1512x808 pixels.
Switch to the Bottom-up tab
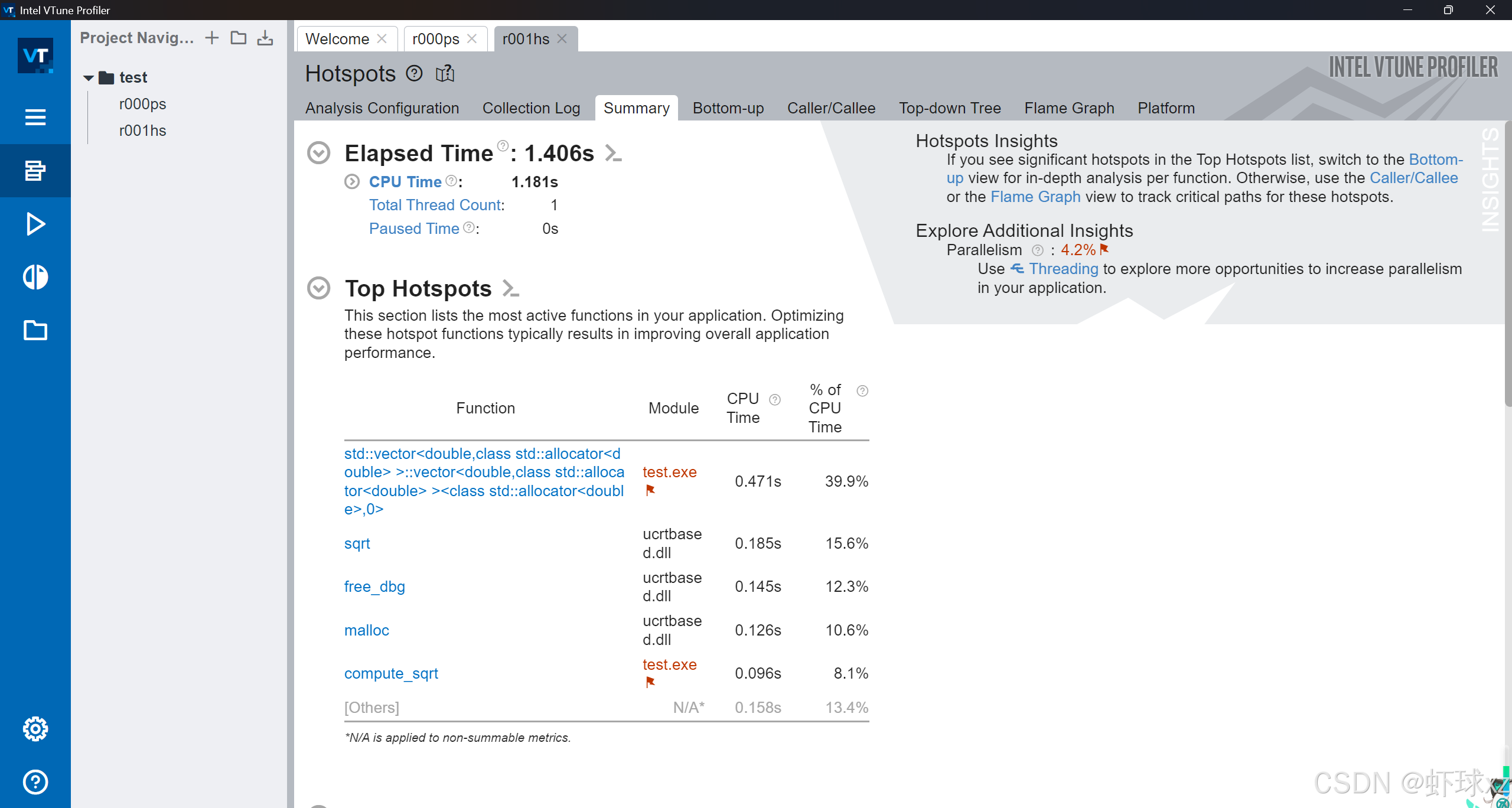click(x=728, y=108)
